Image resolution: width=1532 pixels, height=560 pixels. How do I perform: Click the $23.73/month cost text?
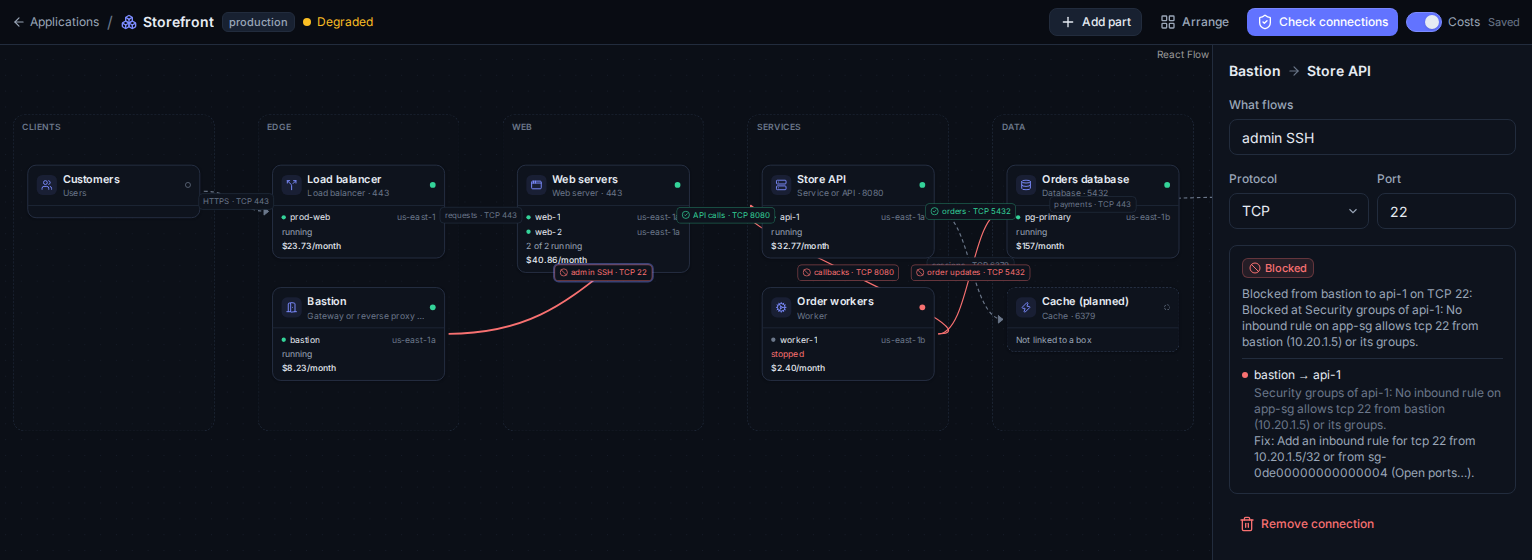[309, 246]
